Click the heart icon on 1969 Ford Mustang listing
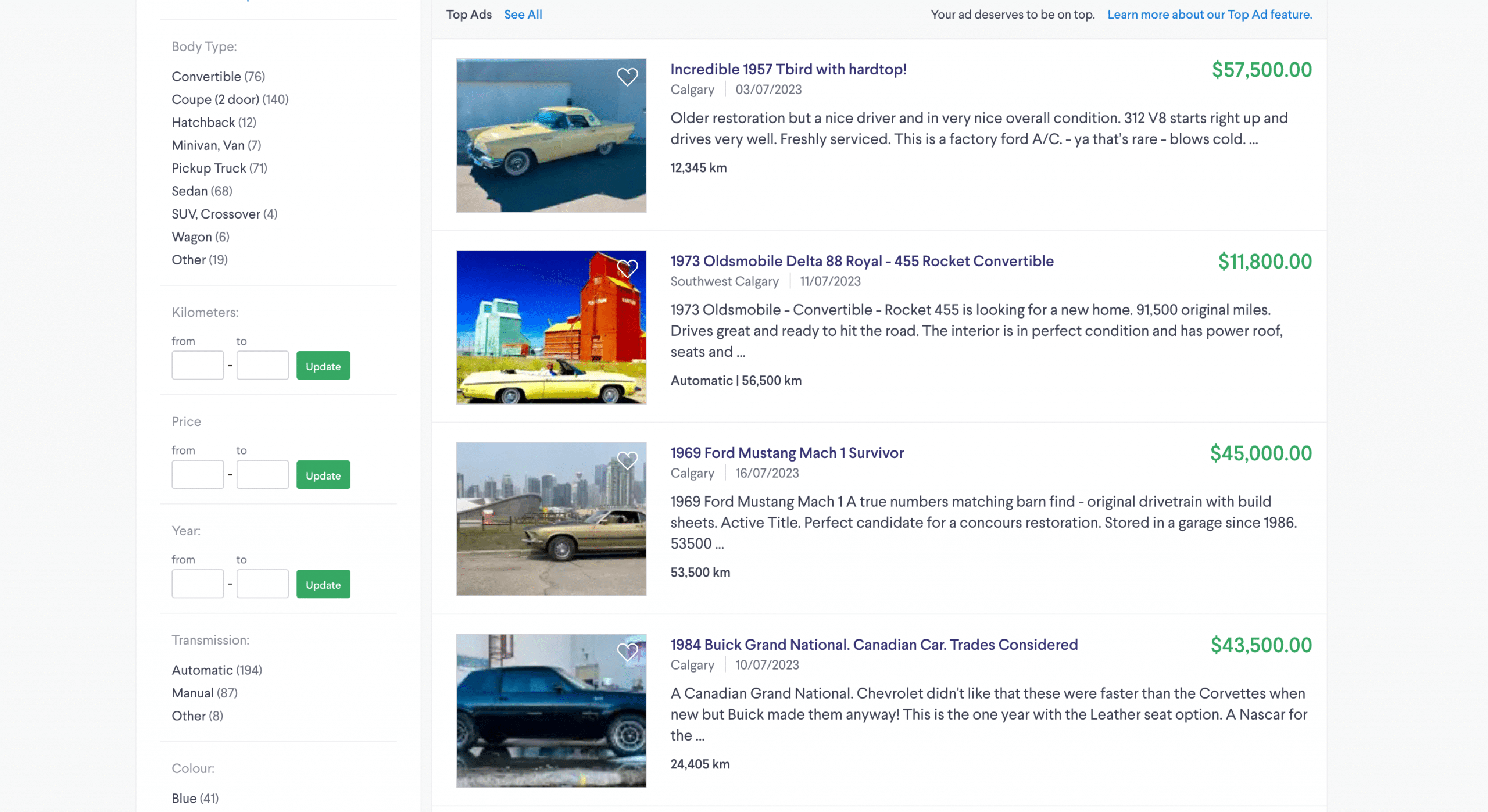 pos(628,461)
